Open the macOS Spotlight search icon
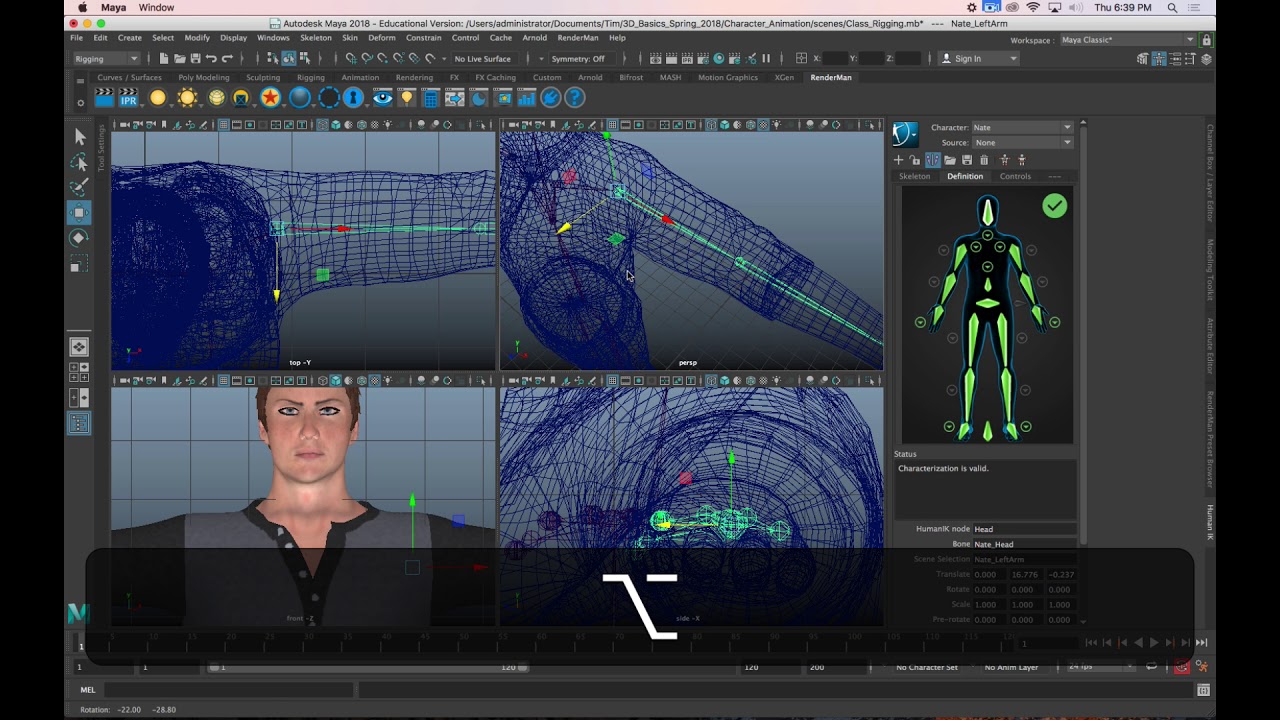Viewport: 1280px width, 720px height. tap(1172, 8)
